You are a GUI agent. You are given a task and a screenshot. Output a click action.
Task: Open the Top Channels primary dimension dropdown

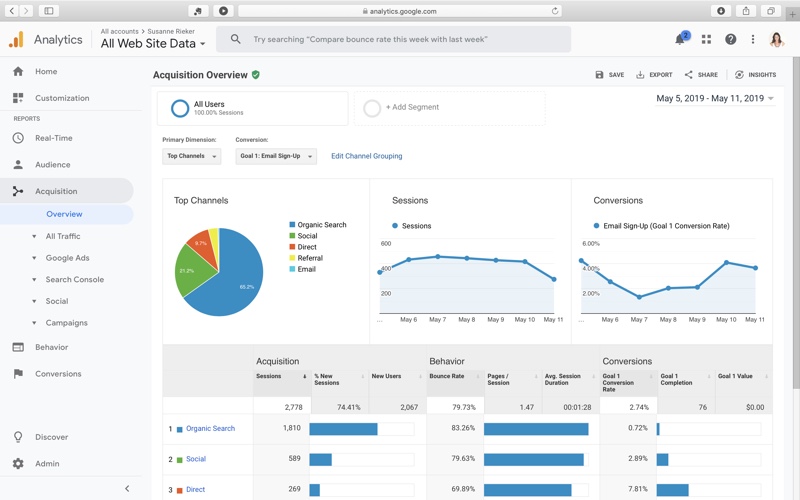pyautogui.click(x=191, y=156)
